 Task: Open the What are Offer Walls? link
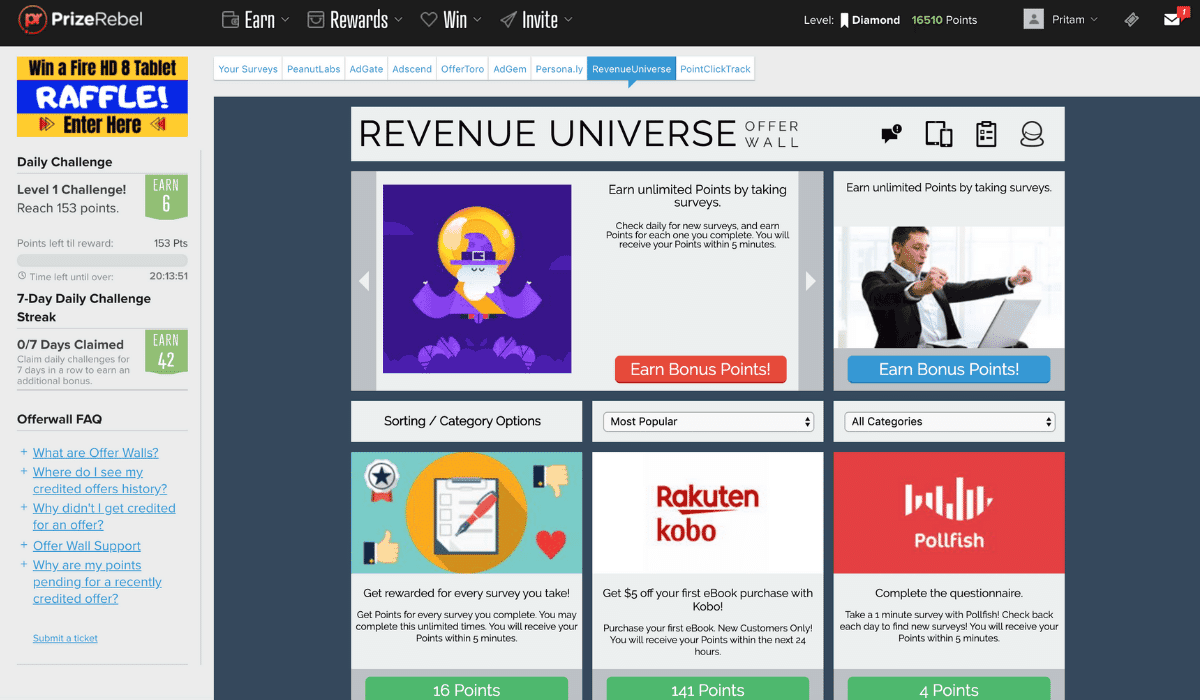96,453
